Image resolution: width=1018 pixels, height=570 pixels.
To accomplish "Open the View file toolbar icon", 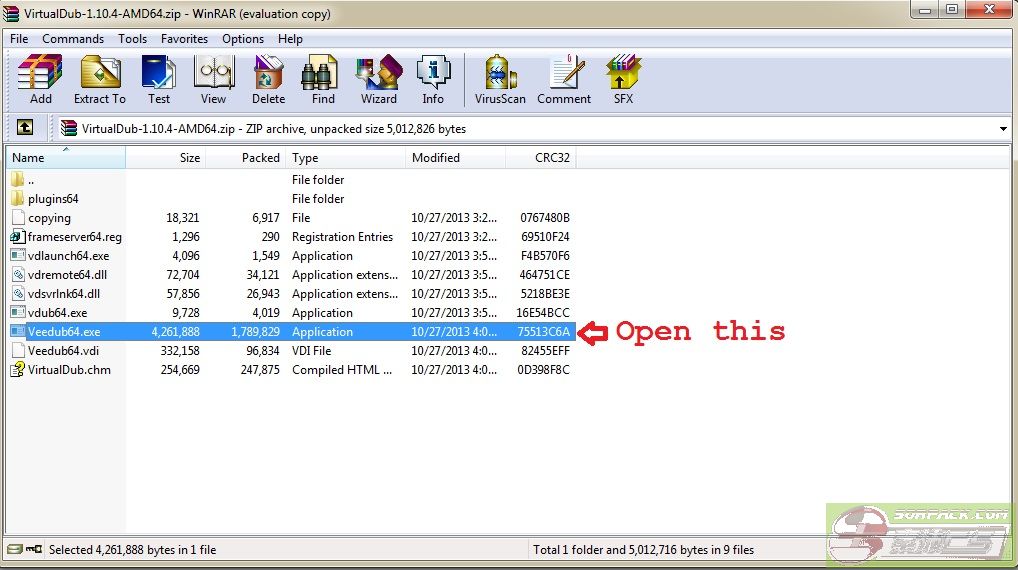I will click(x=213, y=80).
